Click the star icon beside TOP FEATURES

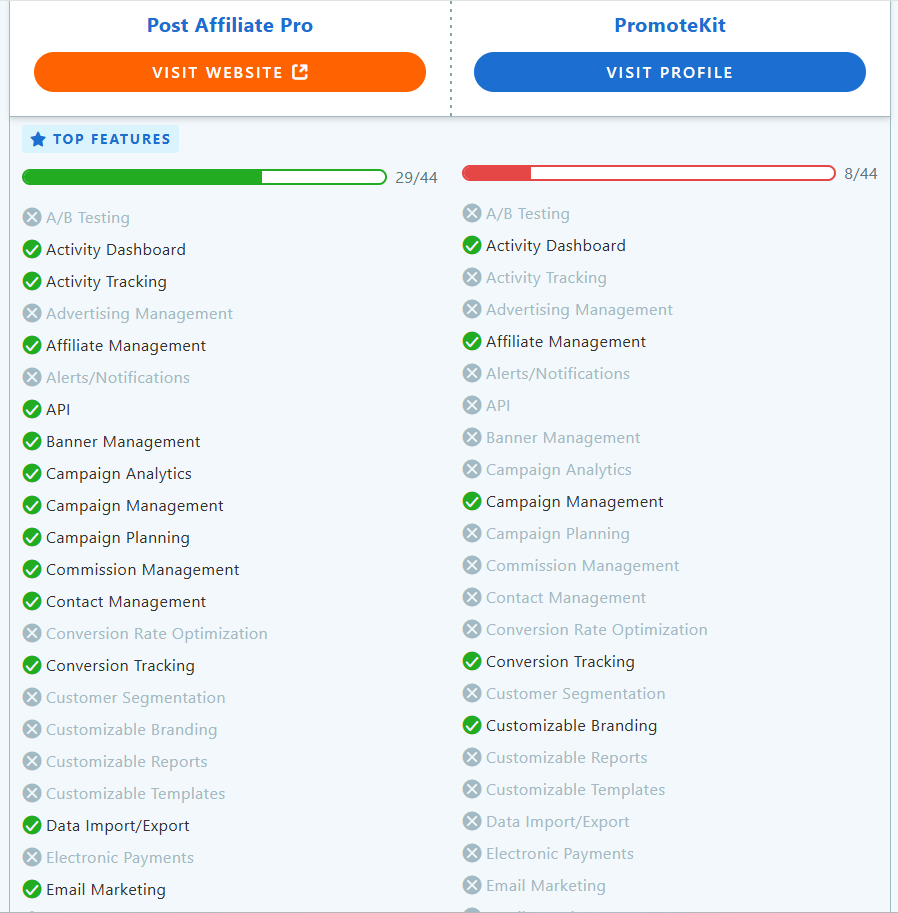[40, 139]
